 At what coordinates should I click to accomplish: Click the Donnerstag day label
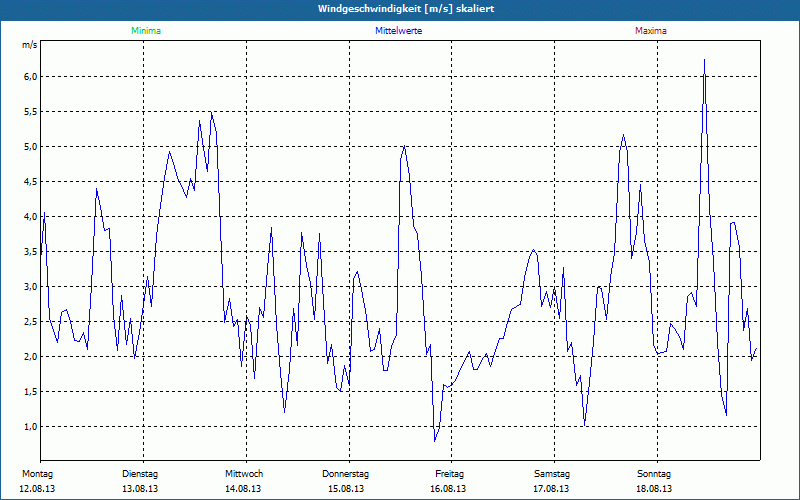point(345,474)
